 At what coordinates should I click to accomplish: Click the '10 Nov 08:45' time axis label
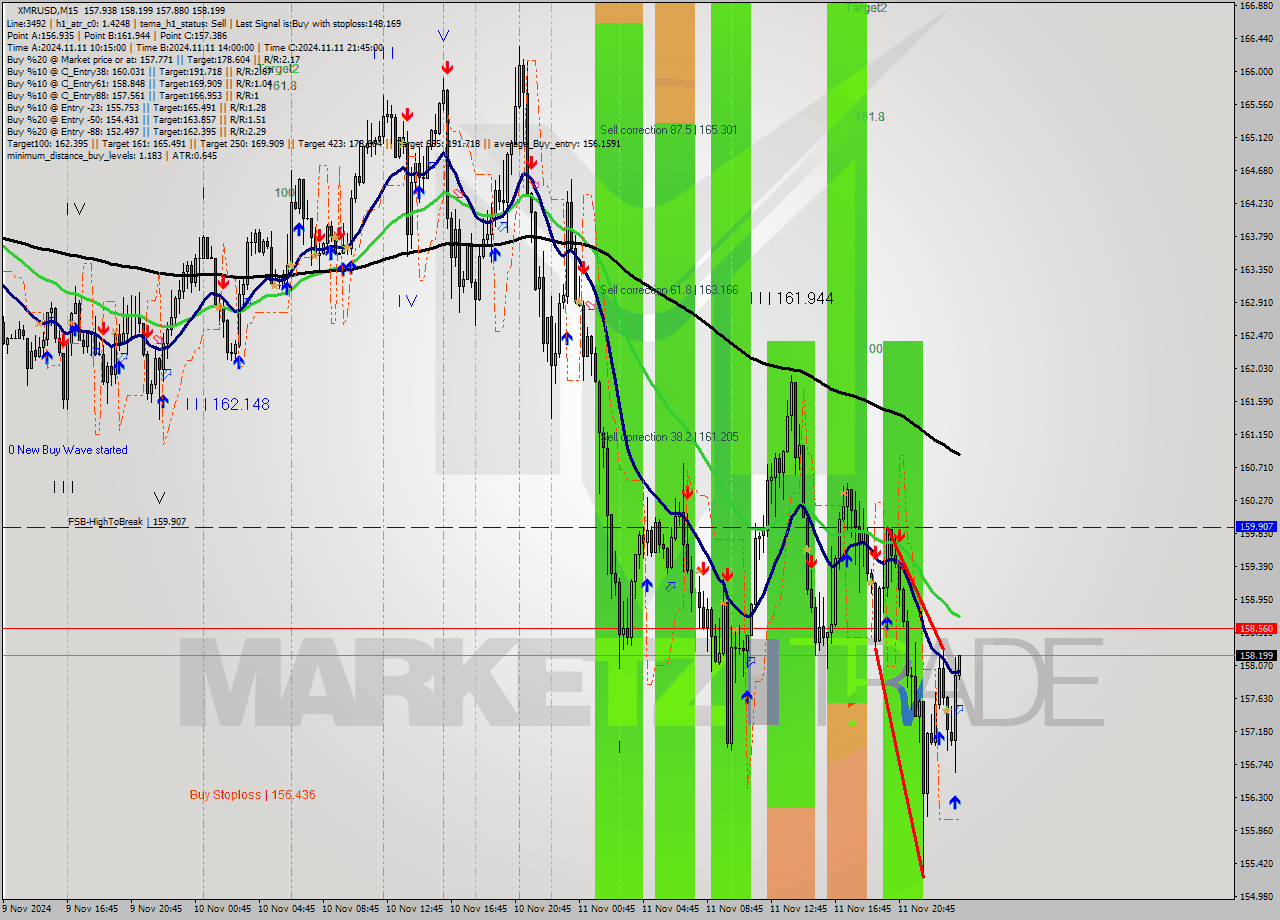click(351, 909)
